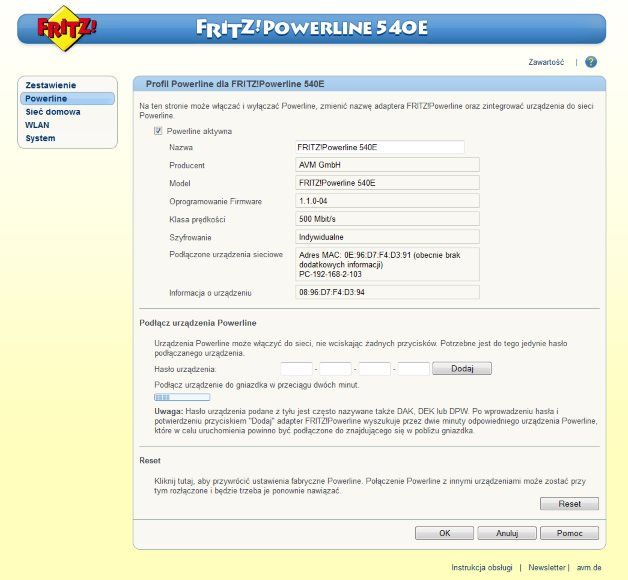Viewport: 628px width, 580px height.
Task: Click the device MAC 08:96:D7:F4:D3:94
Action: pyautogui.click(x=387, y=292)
